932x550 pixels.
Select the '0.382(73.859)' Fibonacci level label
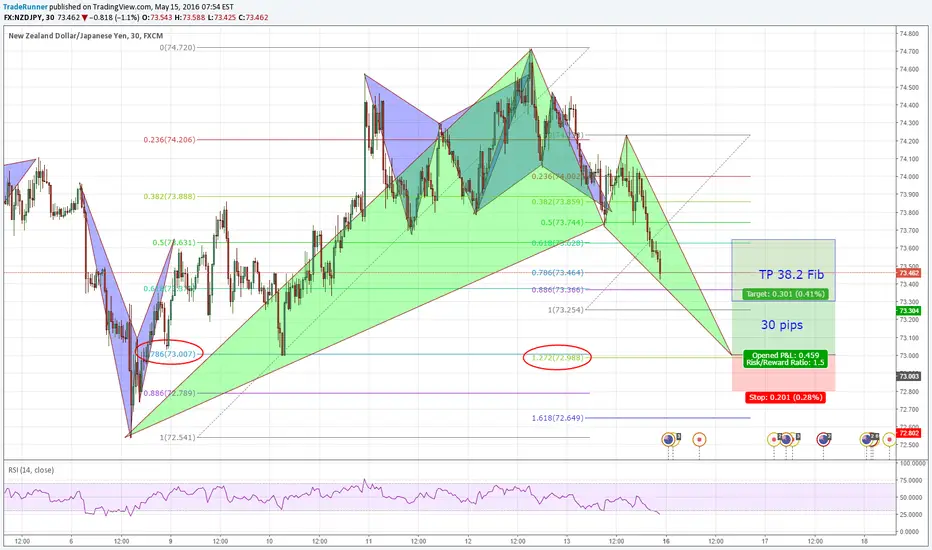tap(558, 202)
